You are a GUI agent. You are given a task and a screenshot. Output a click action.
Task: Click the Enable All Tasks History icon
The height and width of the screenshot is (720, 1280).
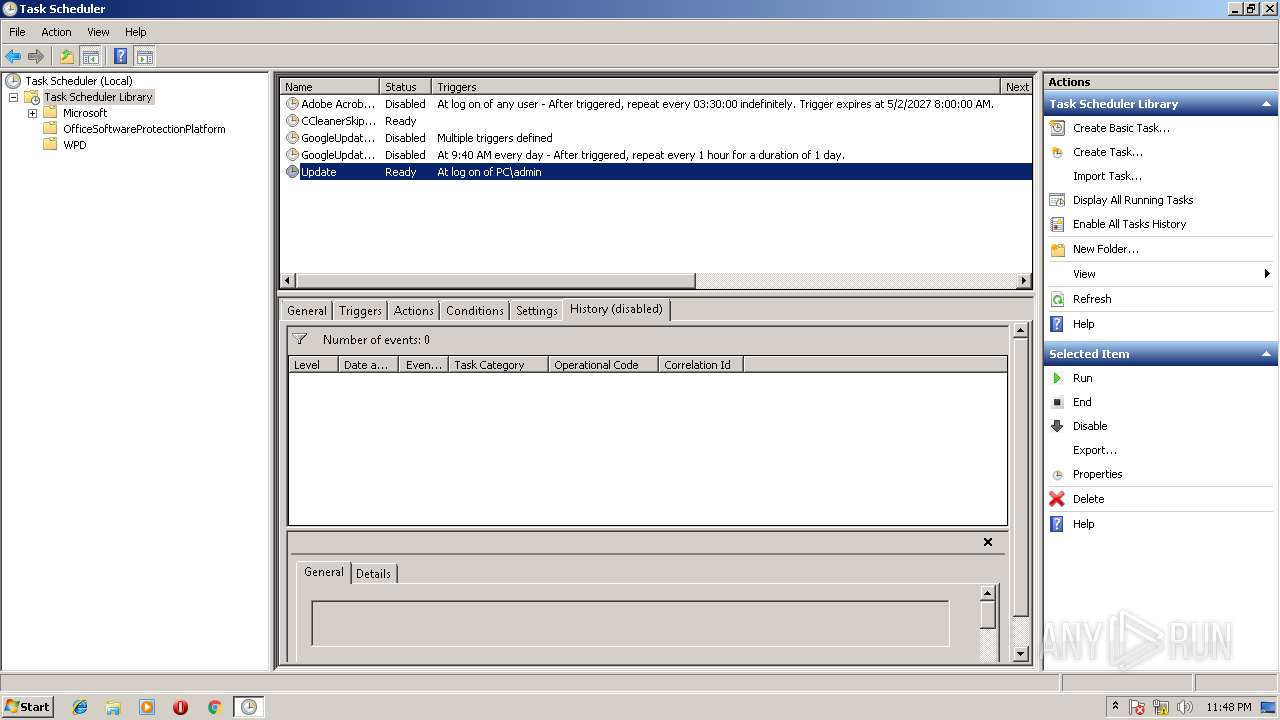pyautogui.click(x=1057, y=224)
